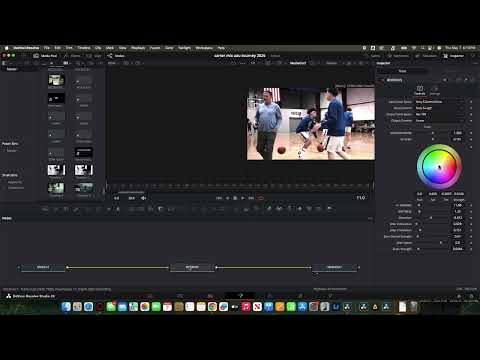The image size is (480, 360).
Task: Select the first Media Pool clip thumbnail
Action: [56, 80]
